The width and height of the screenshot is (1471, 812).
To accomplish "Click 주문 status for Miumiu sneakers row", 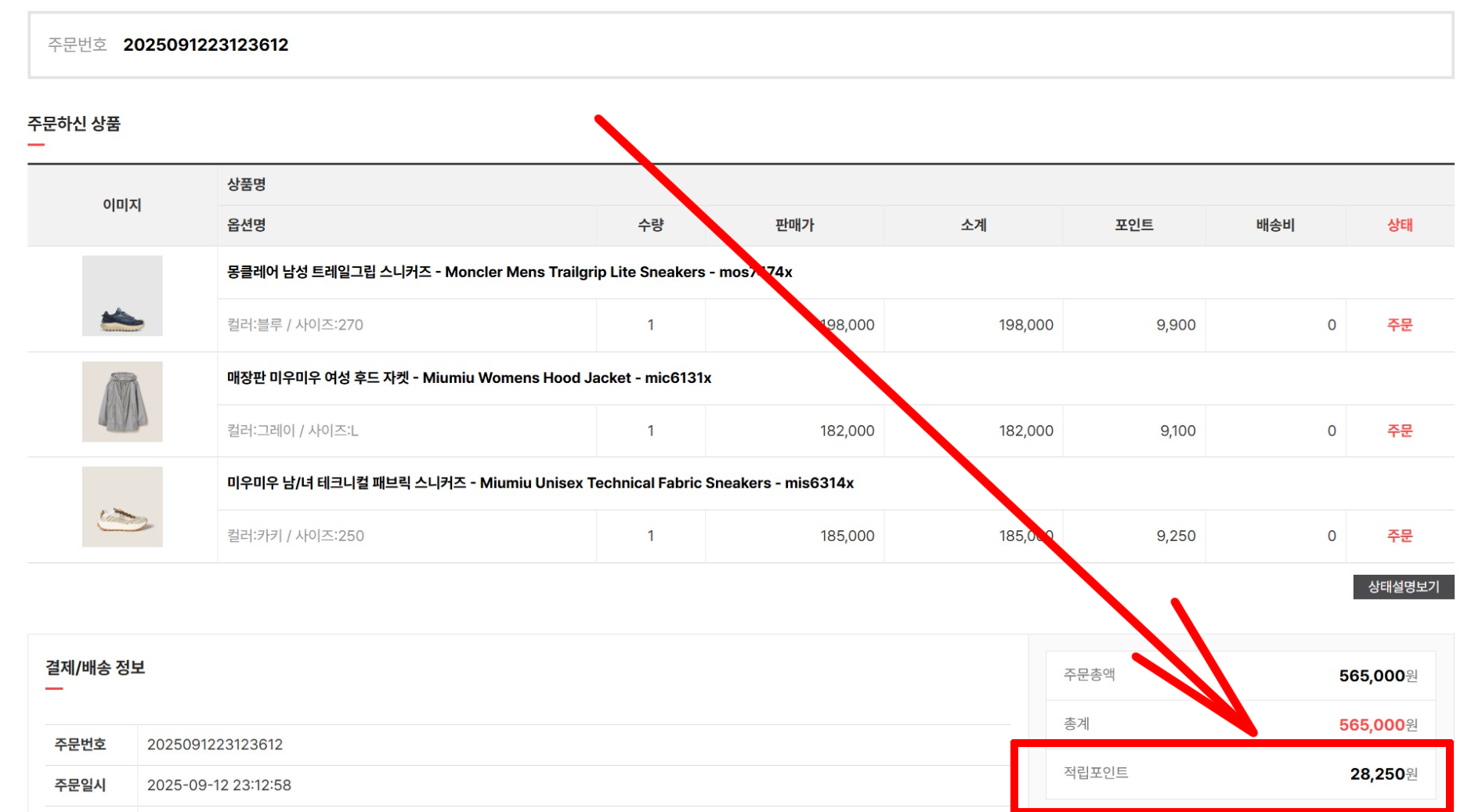I will [x=1399, y=536].
